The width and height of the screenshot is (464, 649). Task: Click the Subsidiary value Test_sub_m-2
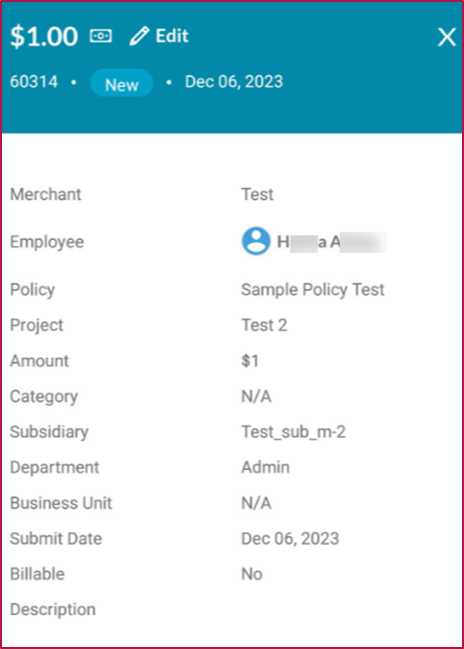(293, 432)
